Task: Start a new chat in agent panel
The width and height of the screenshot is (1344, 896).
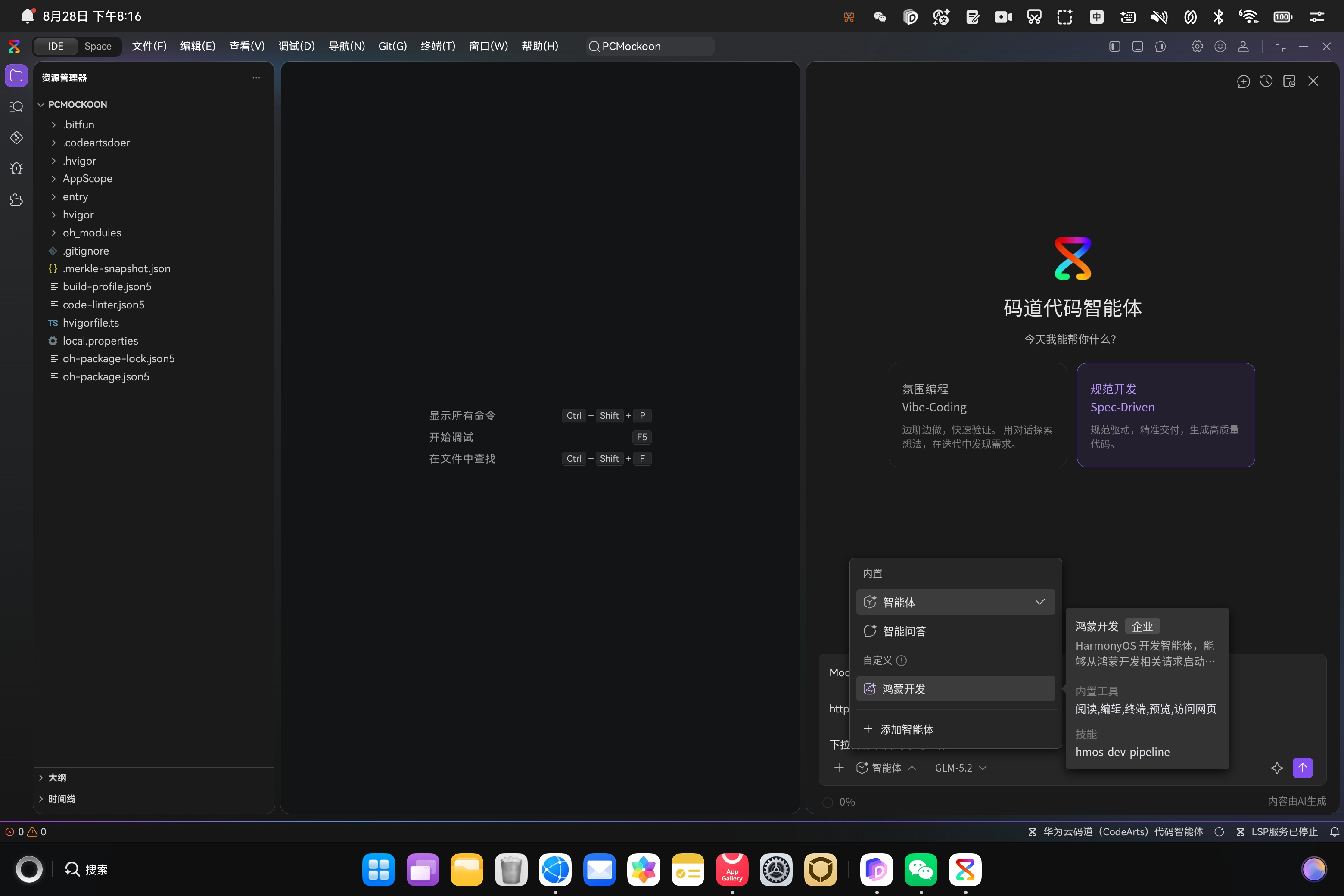Action: coord(1243,81)
